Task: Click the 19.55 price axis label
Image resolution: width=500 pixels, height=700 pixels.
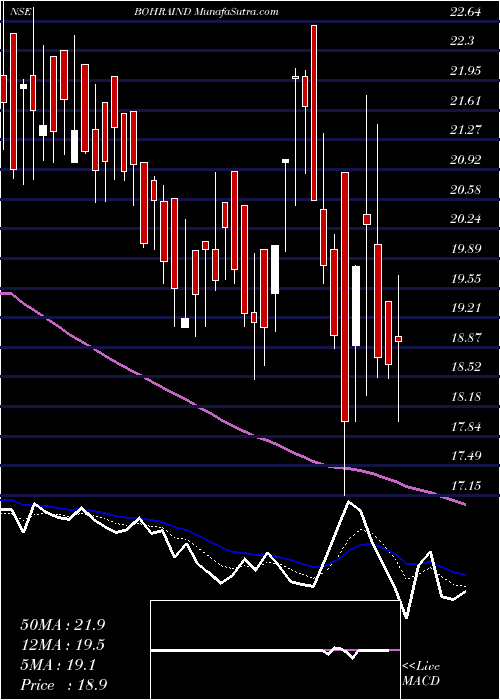Action: 466,278
